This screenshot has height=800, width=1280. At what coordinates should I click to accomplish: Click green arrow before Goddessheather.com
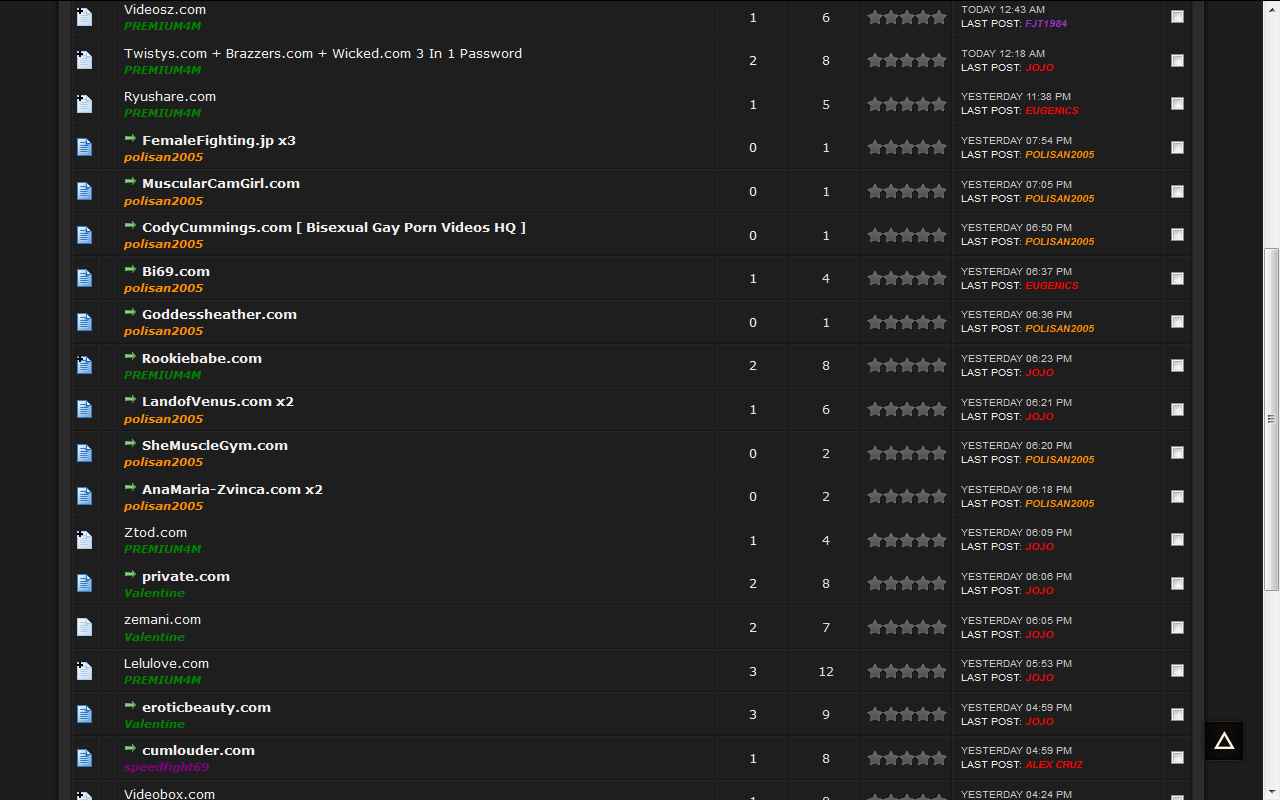click(x=130, y=313)
